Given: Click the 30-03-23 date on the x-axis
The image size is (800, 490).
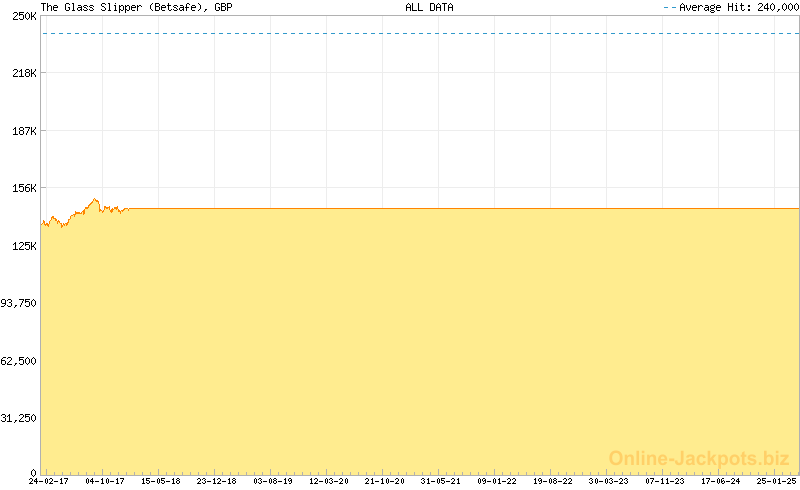Looking at the screenshot, I should coord(609,481).
